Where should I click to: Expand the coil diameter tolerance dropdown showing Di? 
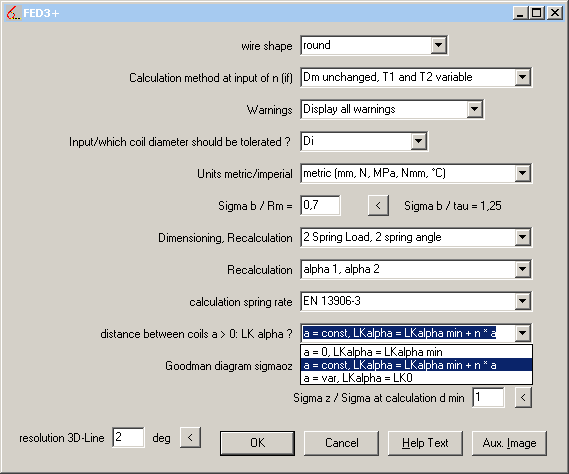click(418, 141)
